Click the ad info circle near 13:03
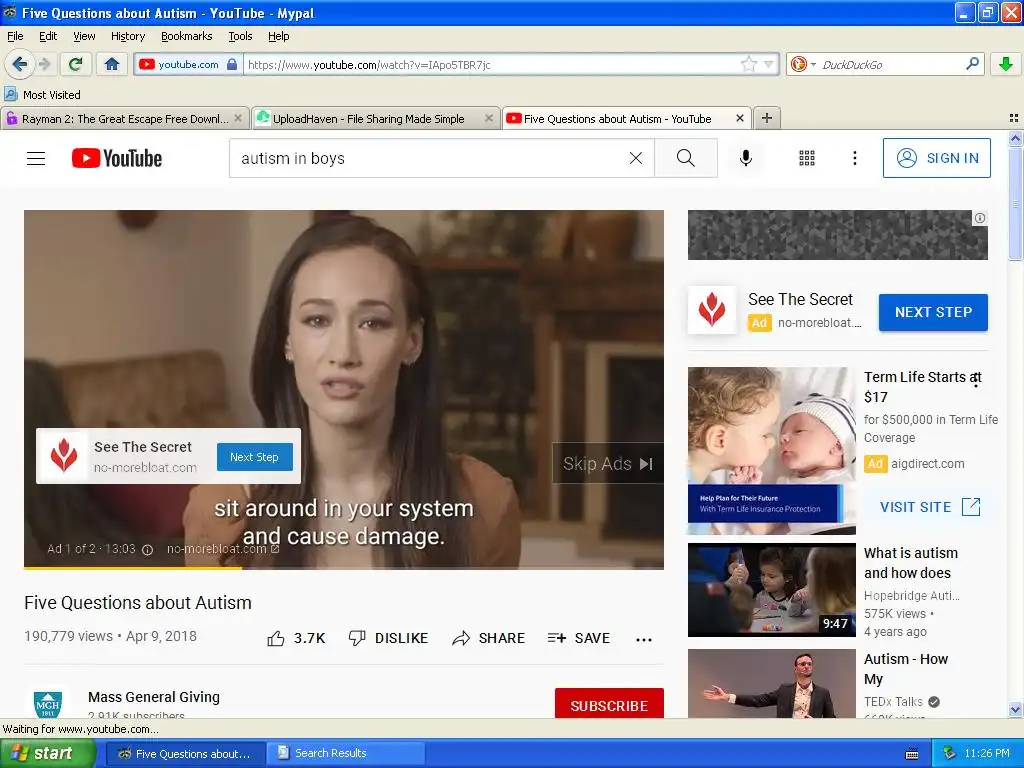This screenshot has height=768, width=1024. pos(148,550)
